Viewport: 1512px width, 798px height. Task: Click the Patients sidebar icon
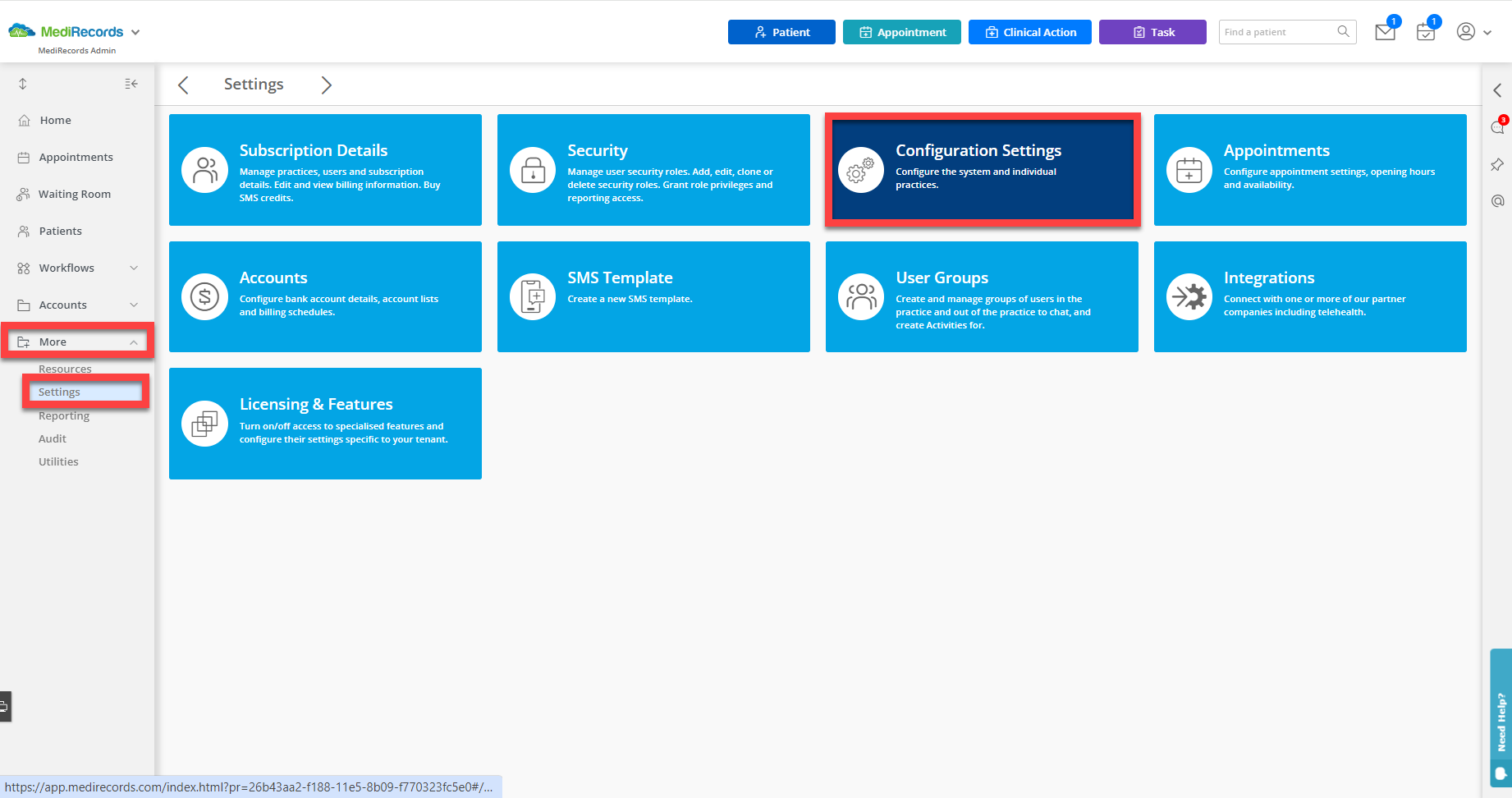(x=24, y=231)
